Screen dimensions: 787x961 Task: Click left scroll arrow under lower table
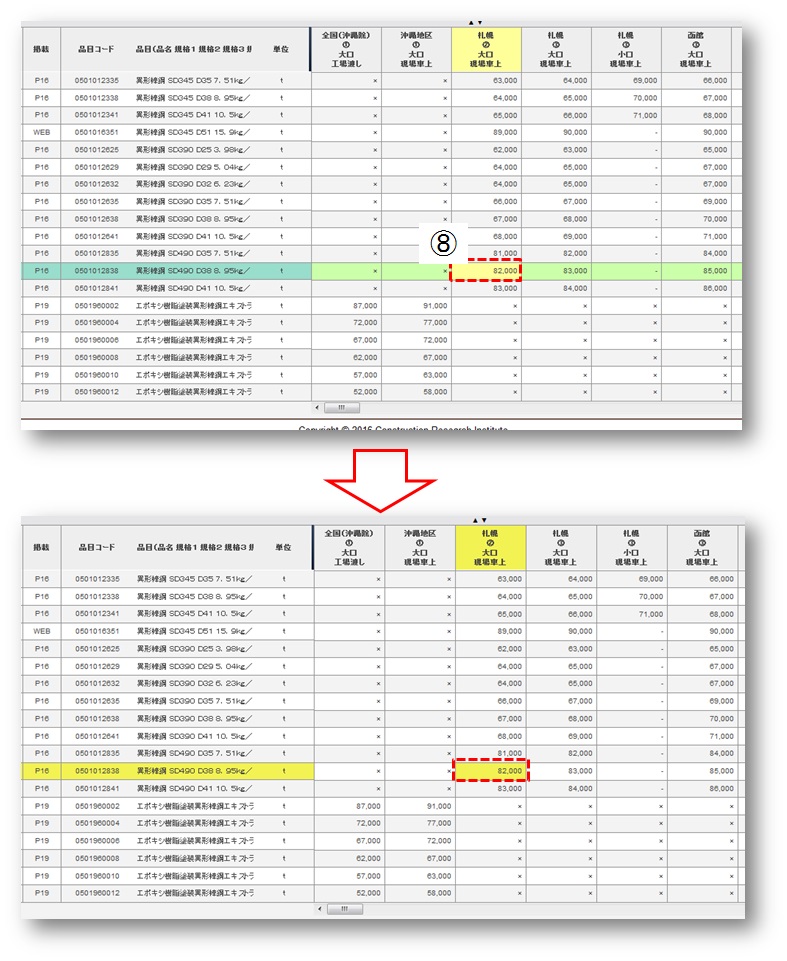pyautogui.click(x=320, y=909)
